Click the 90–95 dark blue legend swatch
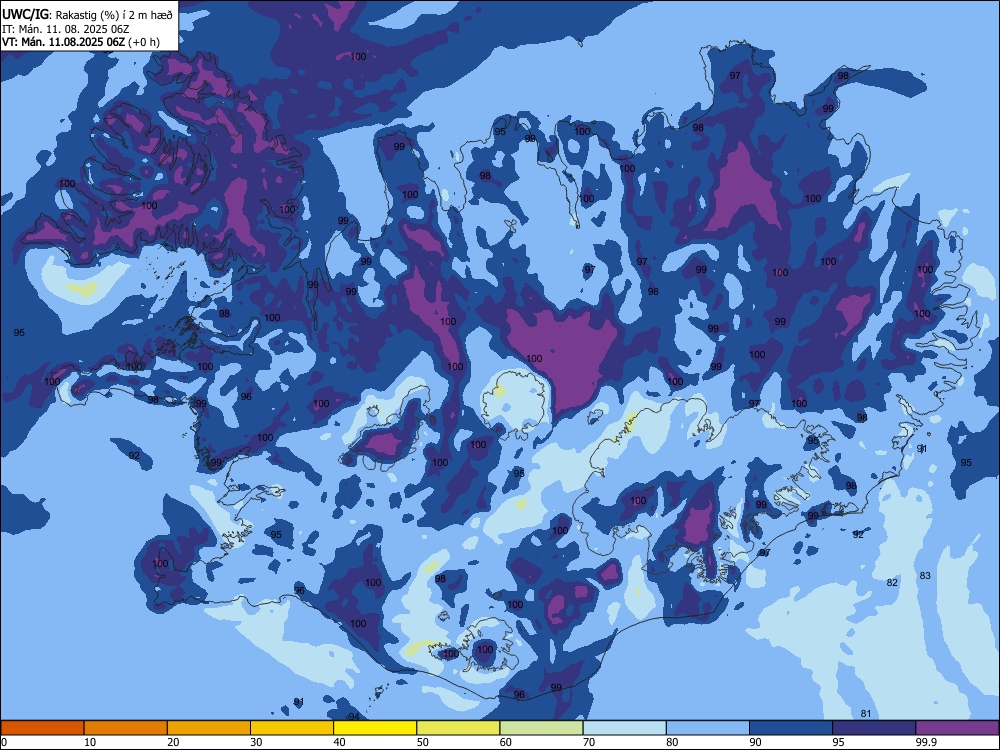This screenshot has height=750, width=1000. [x=791, y=728]
